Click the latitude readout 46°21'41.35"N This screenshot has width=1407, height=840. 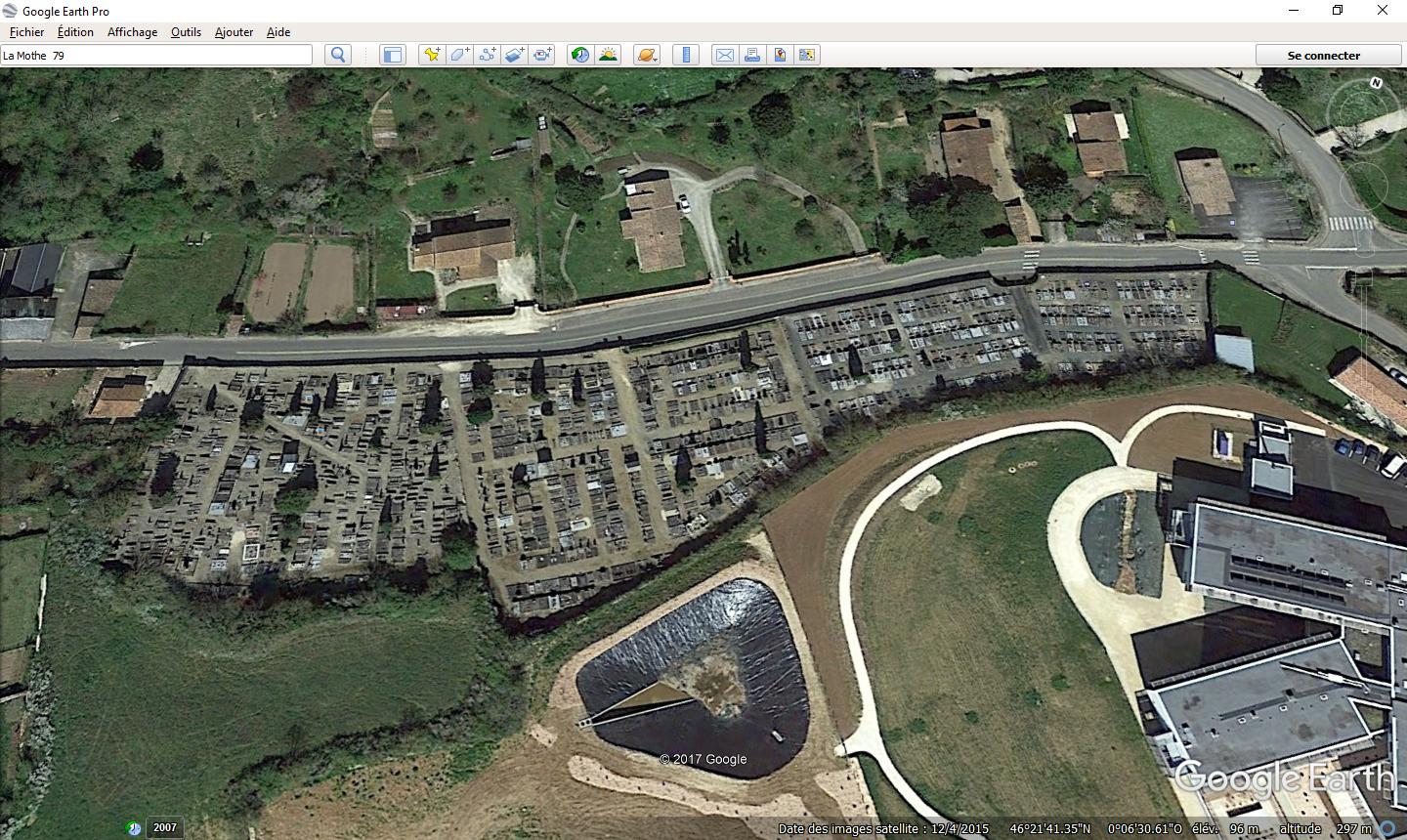1050,828
